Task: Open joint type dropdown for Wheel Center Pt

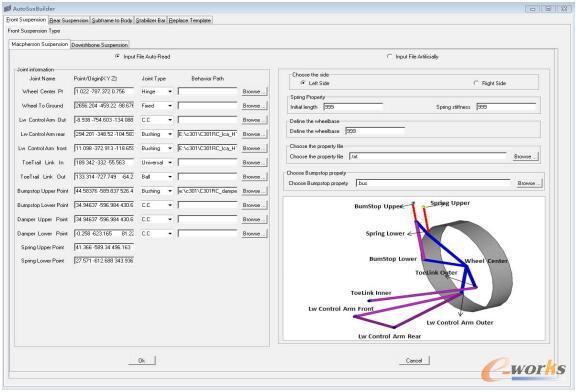Action: [170, 91]
